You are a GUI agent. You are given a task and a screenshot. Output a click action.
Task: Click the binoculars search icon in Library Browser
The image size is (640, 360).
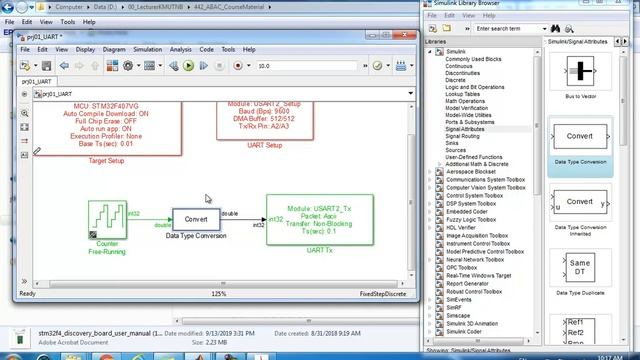556,29
